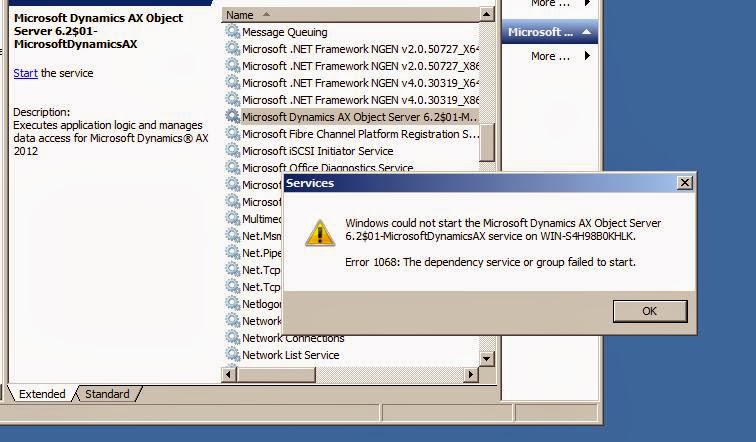Click gear icon for .NET Framework NGEN v4.0.30319_X64
Viewport: 756px width, 442px height.
pyautogui.click(x=233, y=82)
